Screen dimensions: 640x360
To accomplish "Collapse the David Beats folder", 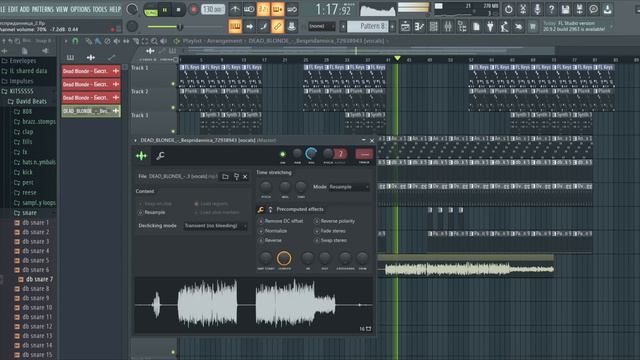I will click(x=27, y=101).
